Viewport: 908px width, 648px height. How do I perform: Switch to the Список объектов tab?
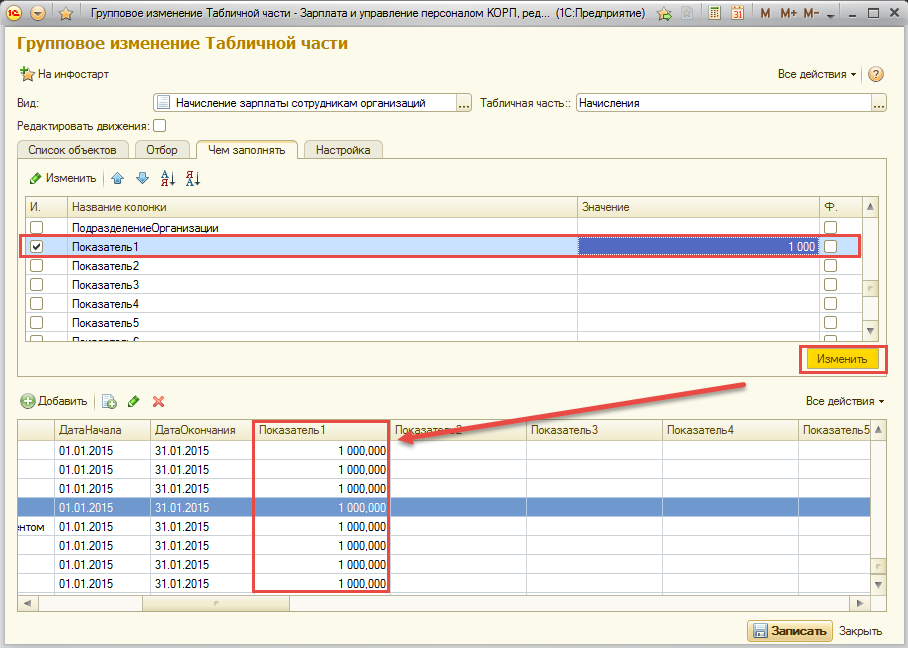72,150
